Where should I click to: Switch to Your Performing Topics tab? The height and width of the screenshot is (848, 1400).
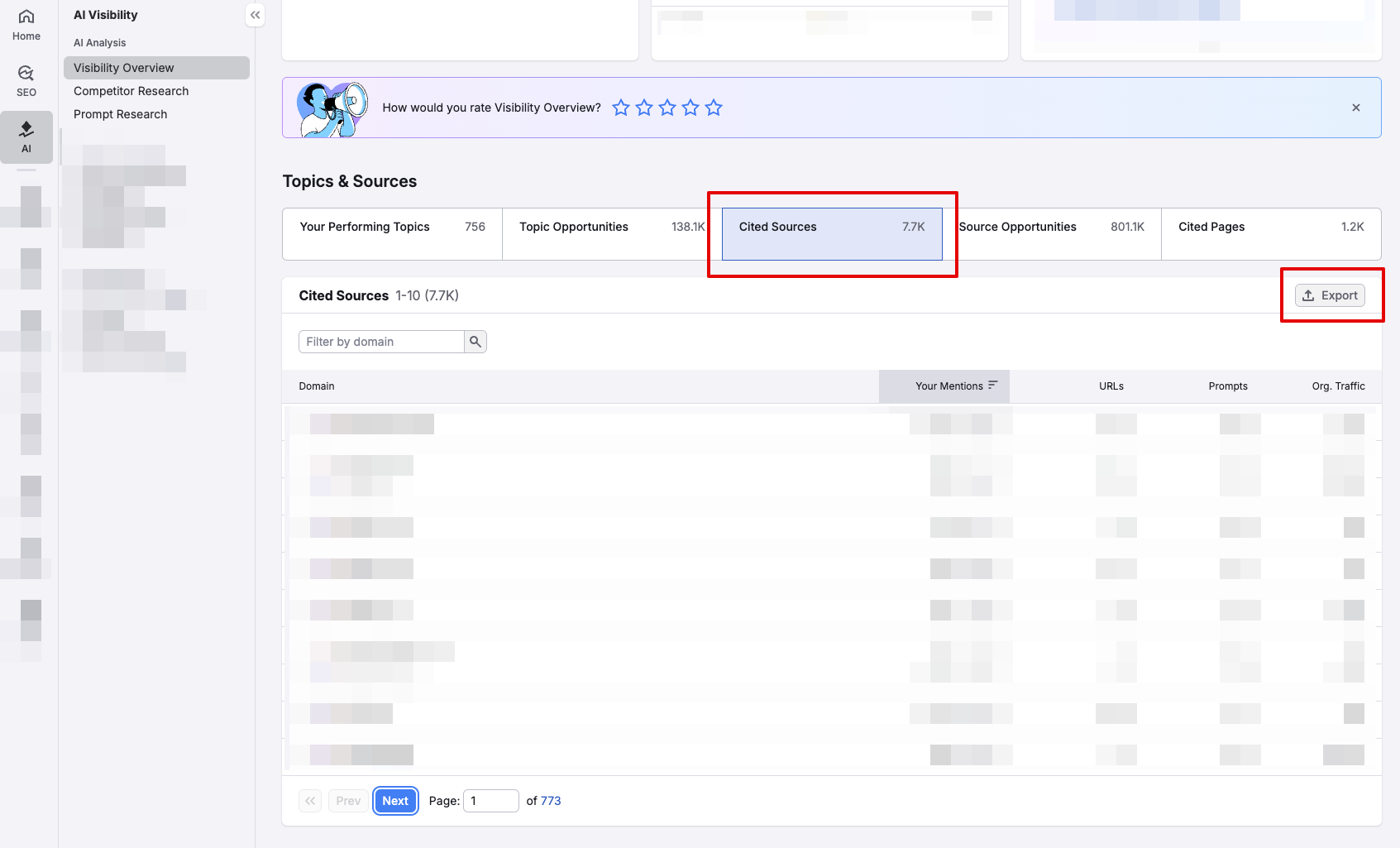click(x=392, y=234)
